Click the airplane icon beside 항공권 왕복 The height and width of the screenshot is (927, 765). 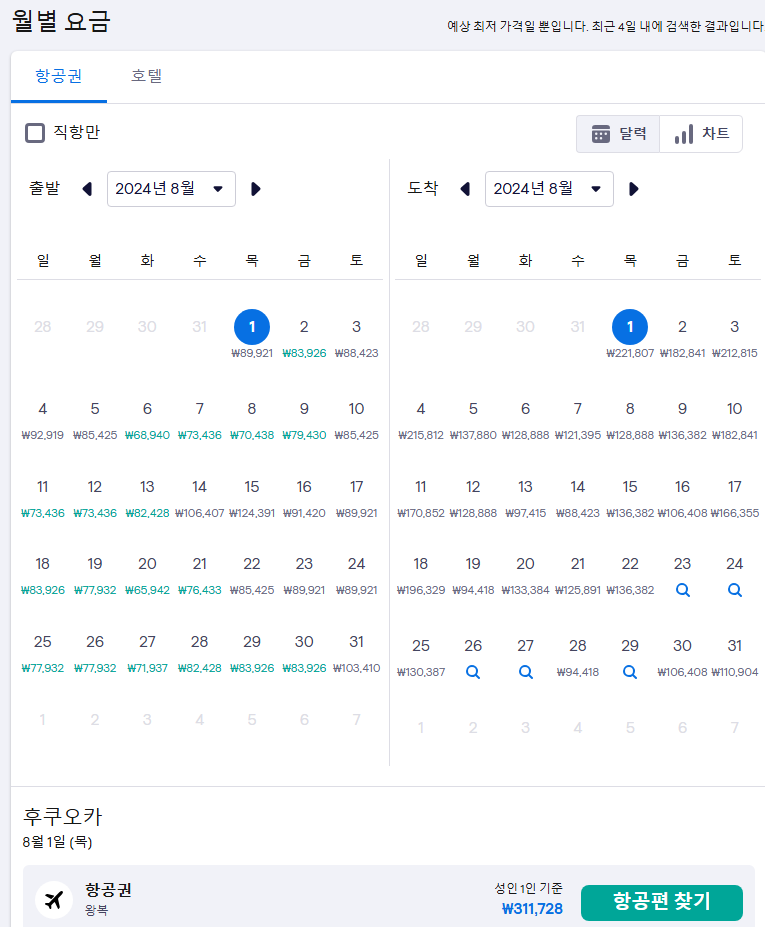tap(54, 900)
